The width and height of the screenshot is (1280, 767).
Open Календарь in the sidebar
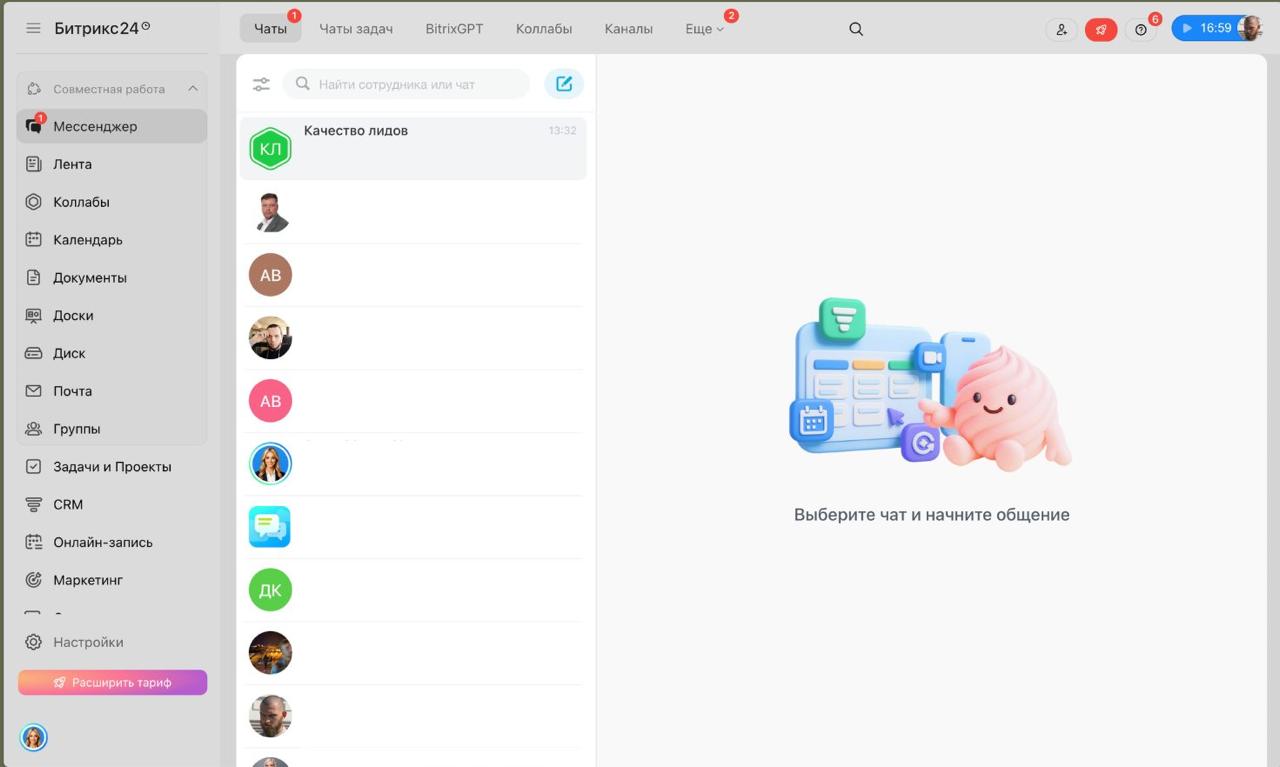click(x=112, y=240)
